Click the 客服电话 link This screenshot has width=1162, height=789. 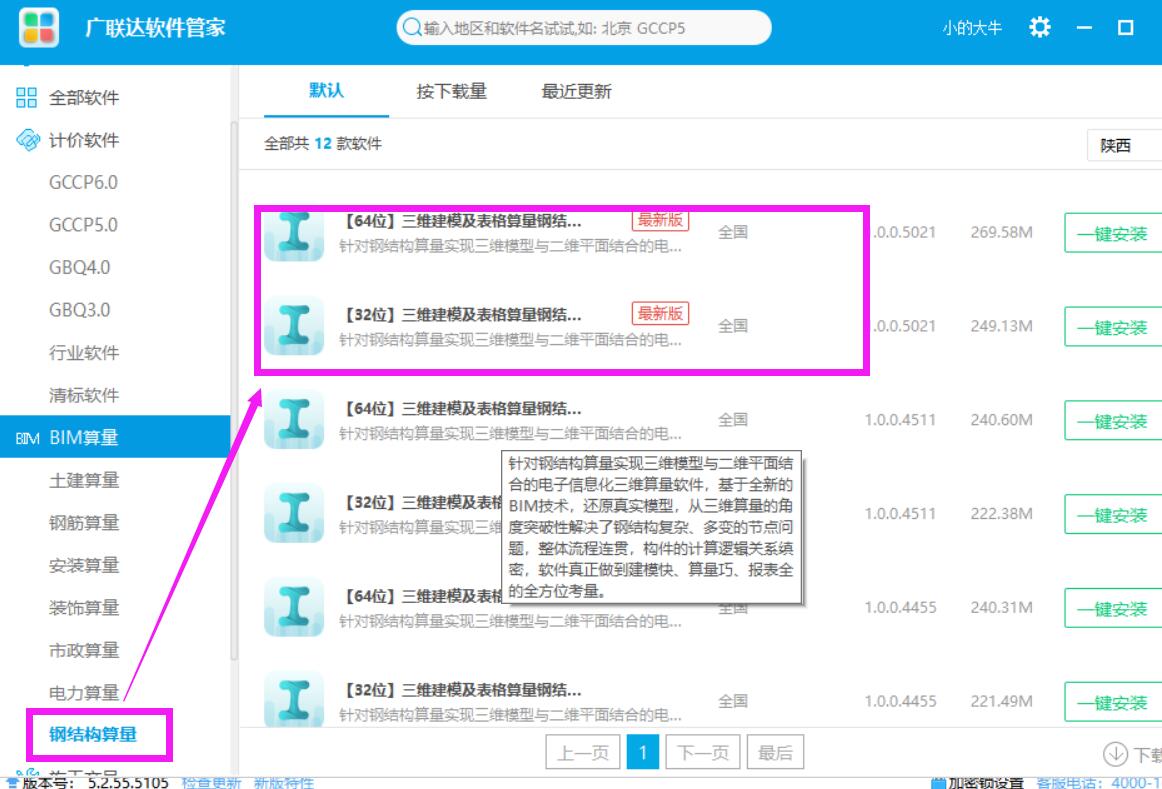pos(1098,783)
